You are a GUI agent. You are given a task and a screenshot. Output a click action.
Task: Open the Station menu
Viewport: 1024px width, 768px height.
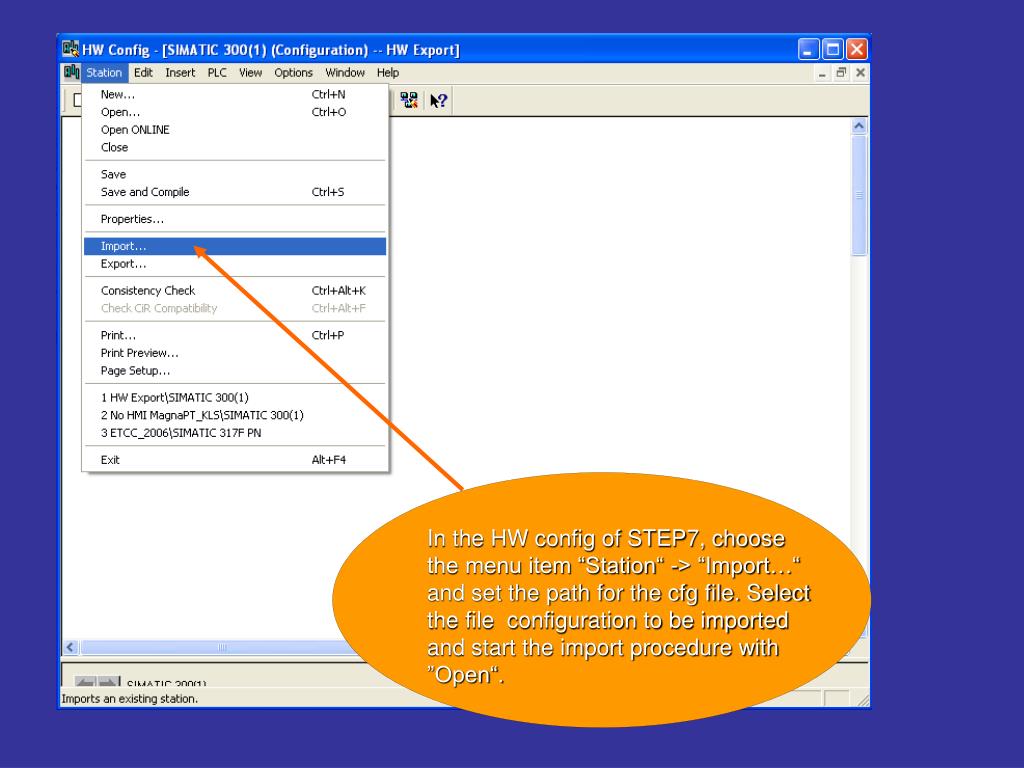click(104, 72)
